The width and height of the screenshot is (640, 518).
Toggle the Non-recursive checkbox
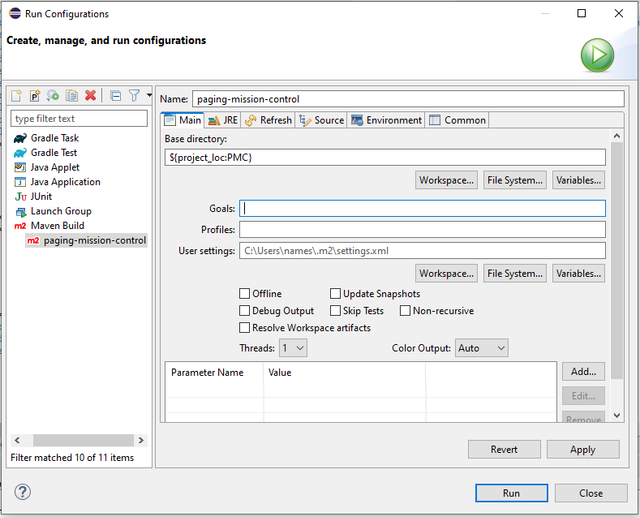click(405, 311)
